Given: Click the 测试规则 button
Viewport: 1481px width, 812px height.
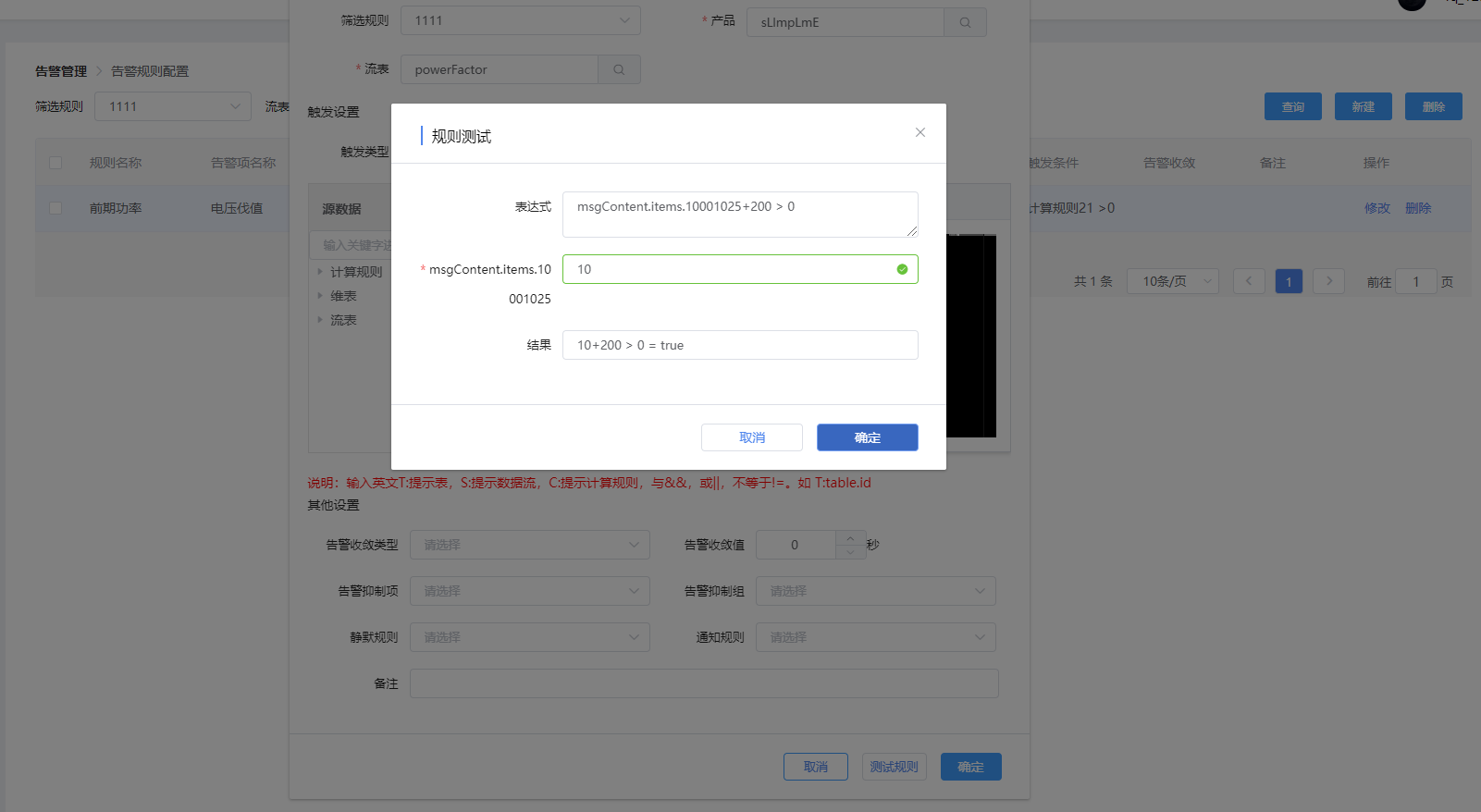Looking at the screenshot, I should click(x=894, y=767).
